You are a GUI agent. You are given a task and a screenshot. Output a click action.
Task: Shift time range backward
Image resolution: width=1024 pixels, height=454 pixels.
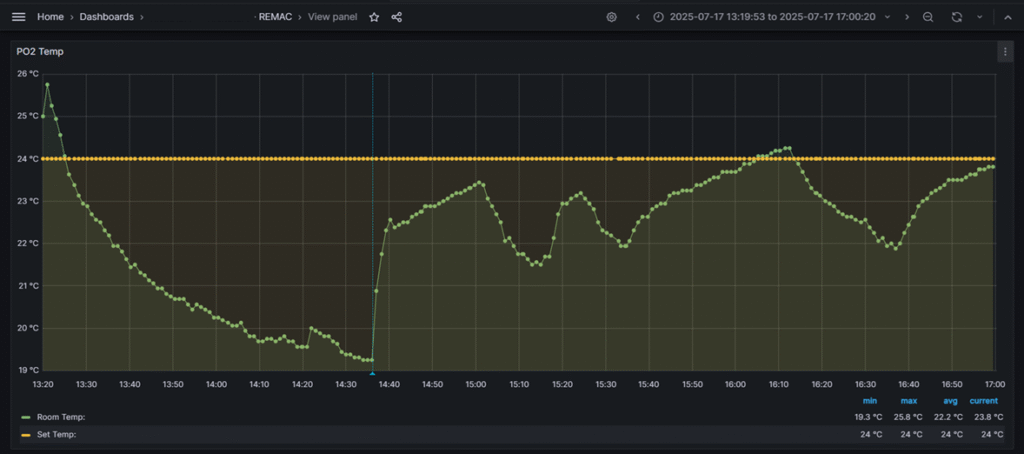637,17
